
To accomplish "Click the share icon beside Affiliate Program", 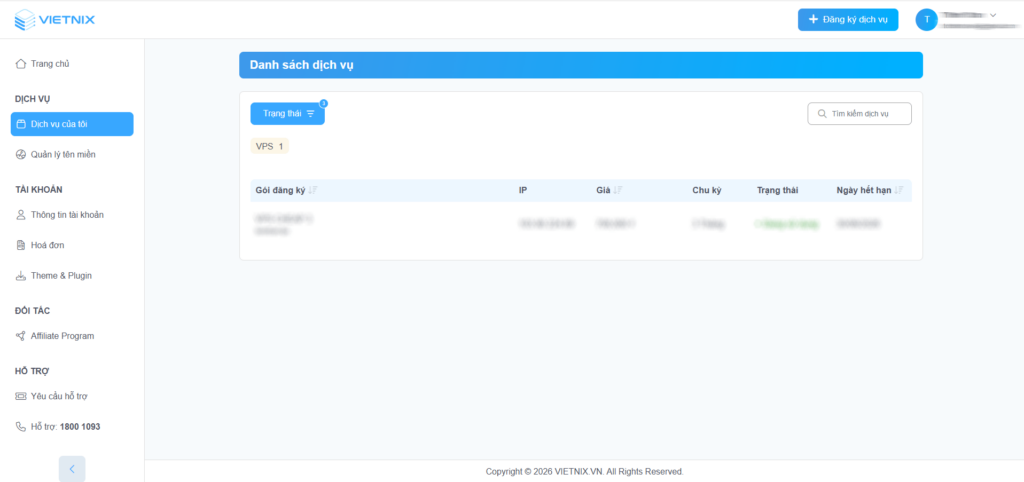I will click(x=21, y=336).
